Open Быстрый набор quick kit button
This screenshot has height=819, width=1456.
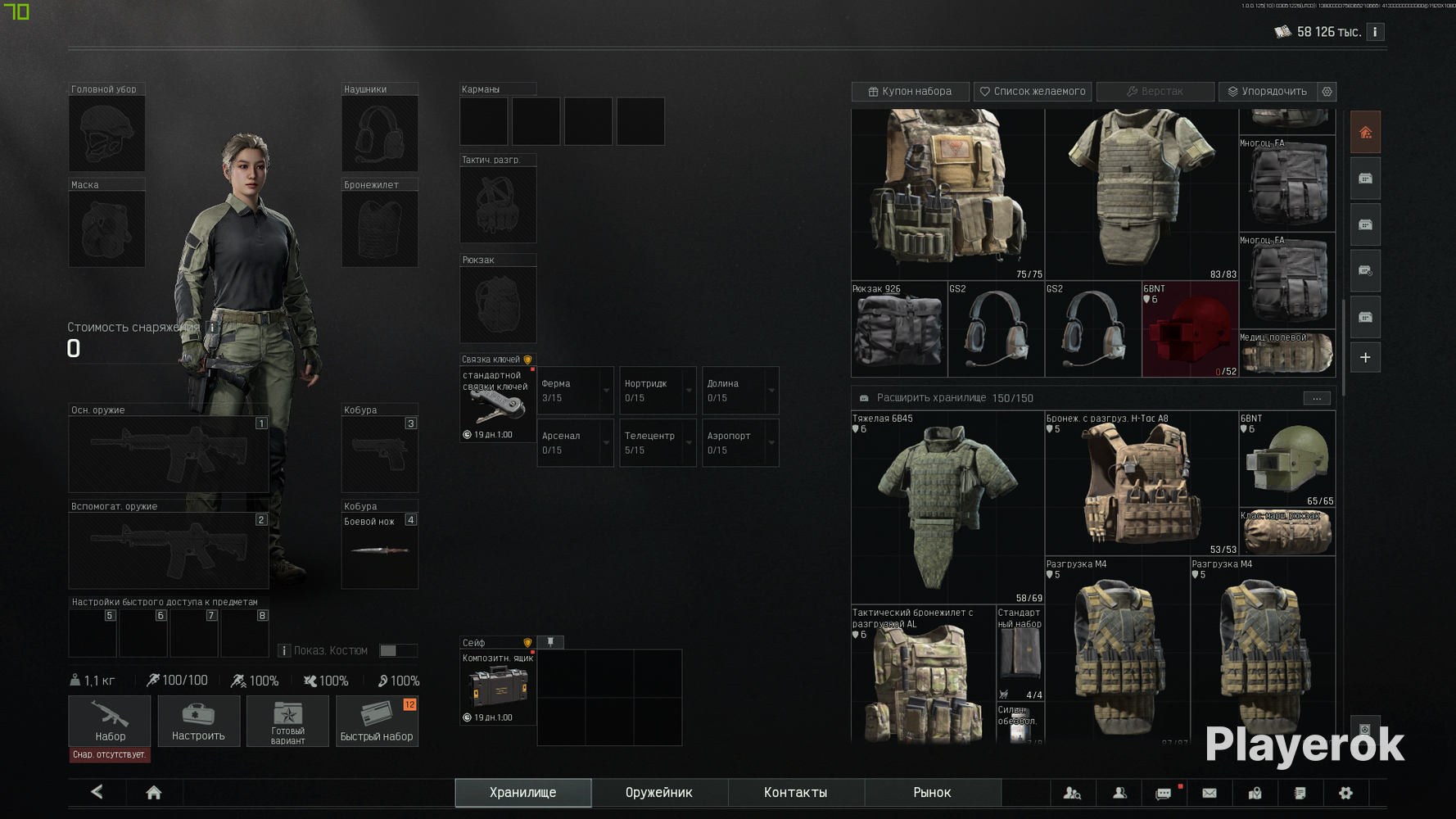(377, 721)
